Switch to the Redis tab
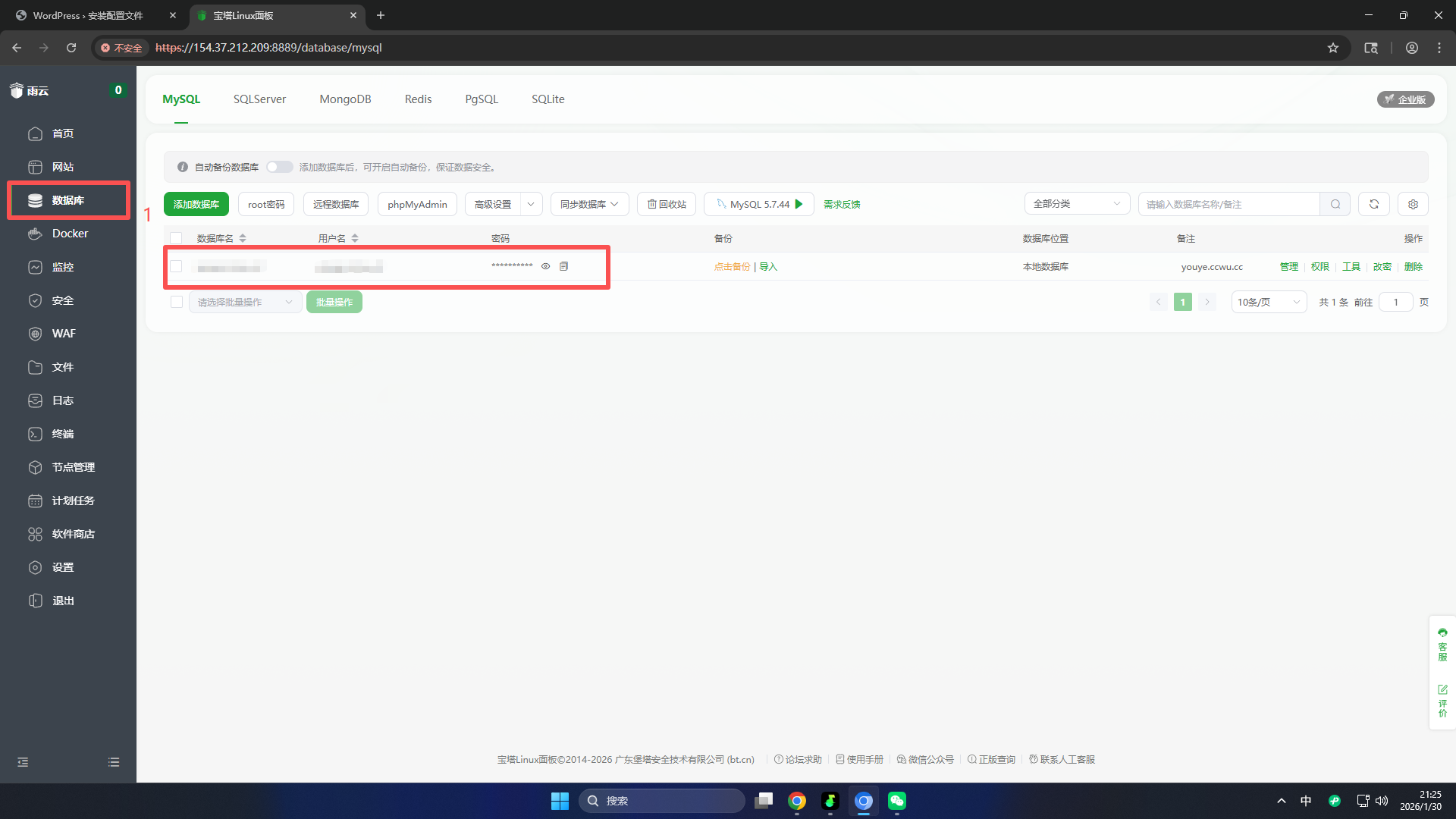Screen dimensions: 1456x819 (x=418, y=99)
